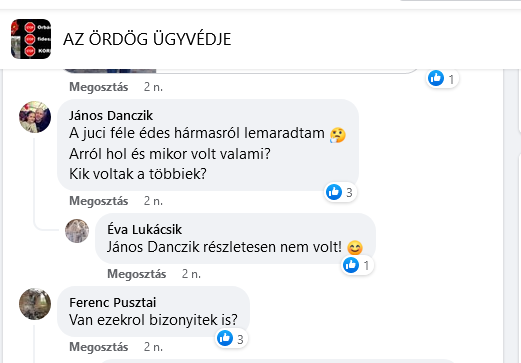
Task: Share Éva Lukácsik's reply via Megosztás
Action: (x=136, y=274)
